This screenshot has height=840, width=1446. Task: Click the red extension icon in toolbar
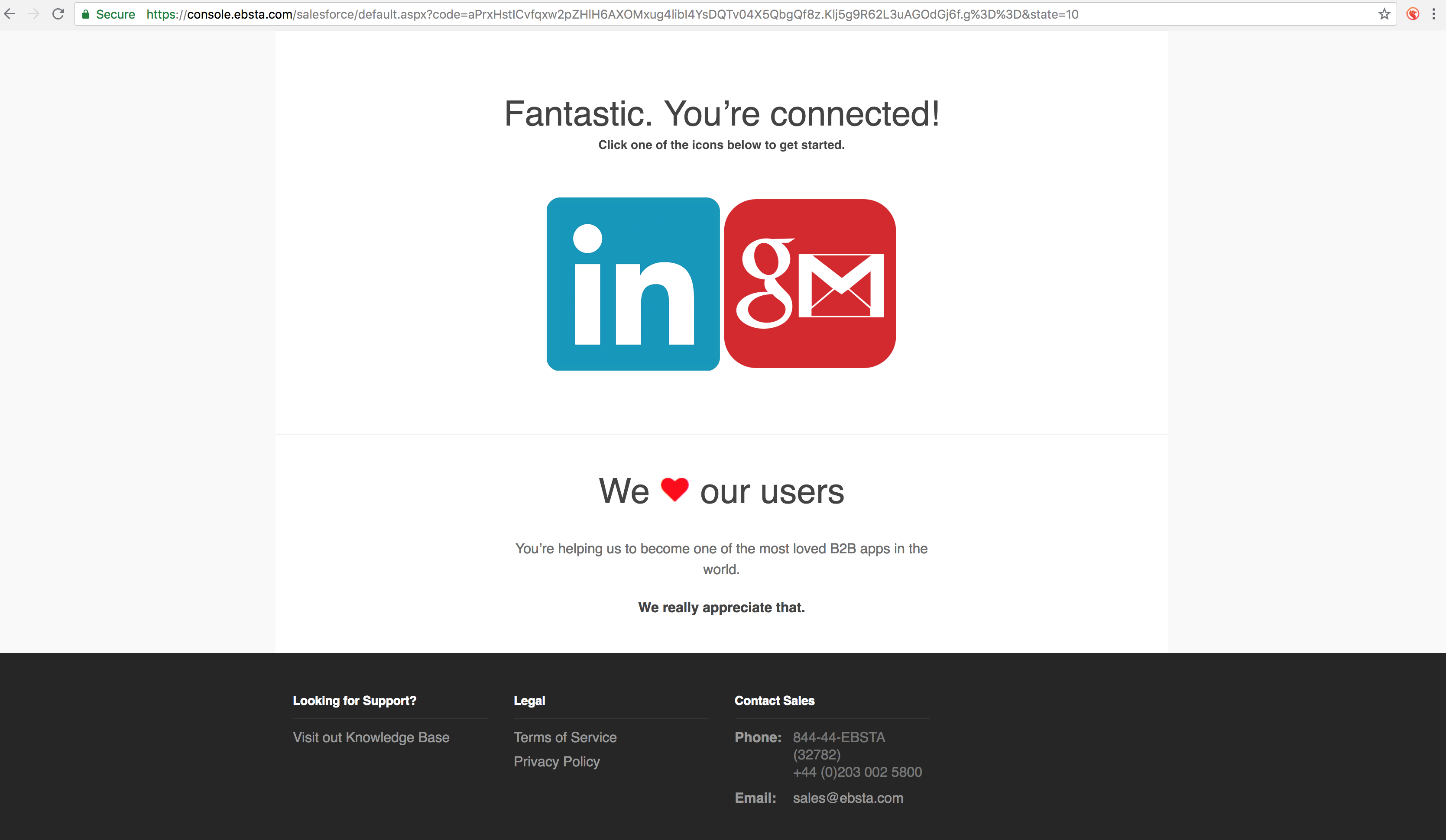(x=1413, y=14)
